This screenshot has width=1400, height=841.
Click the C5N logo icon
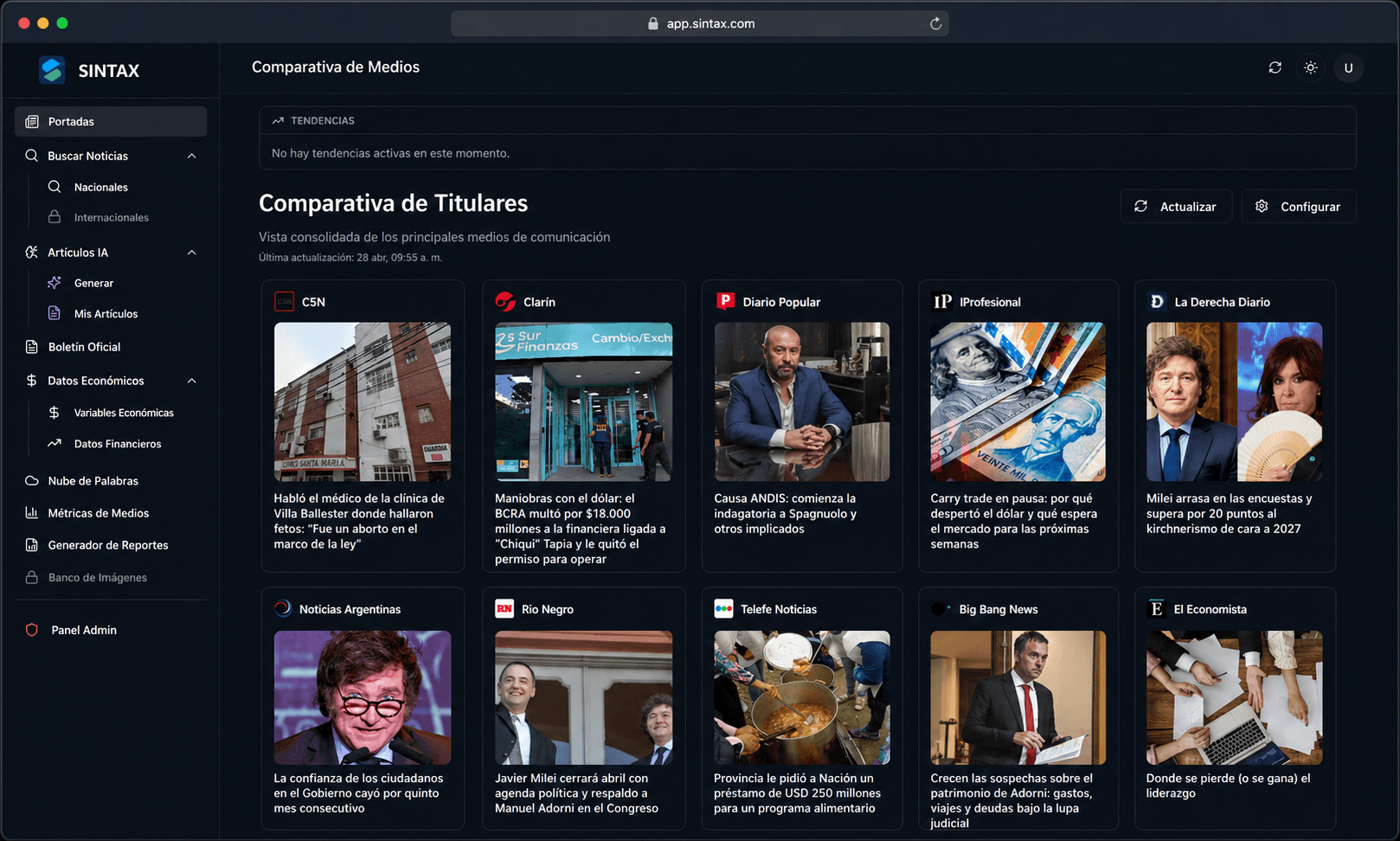click(284, 302)
